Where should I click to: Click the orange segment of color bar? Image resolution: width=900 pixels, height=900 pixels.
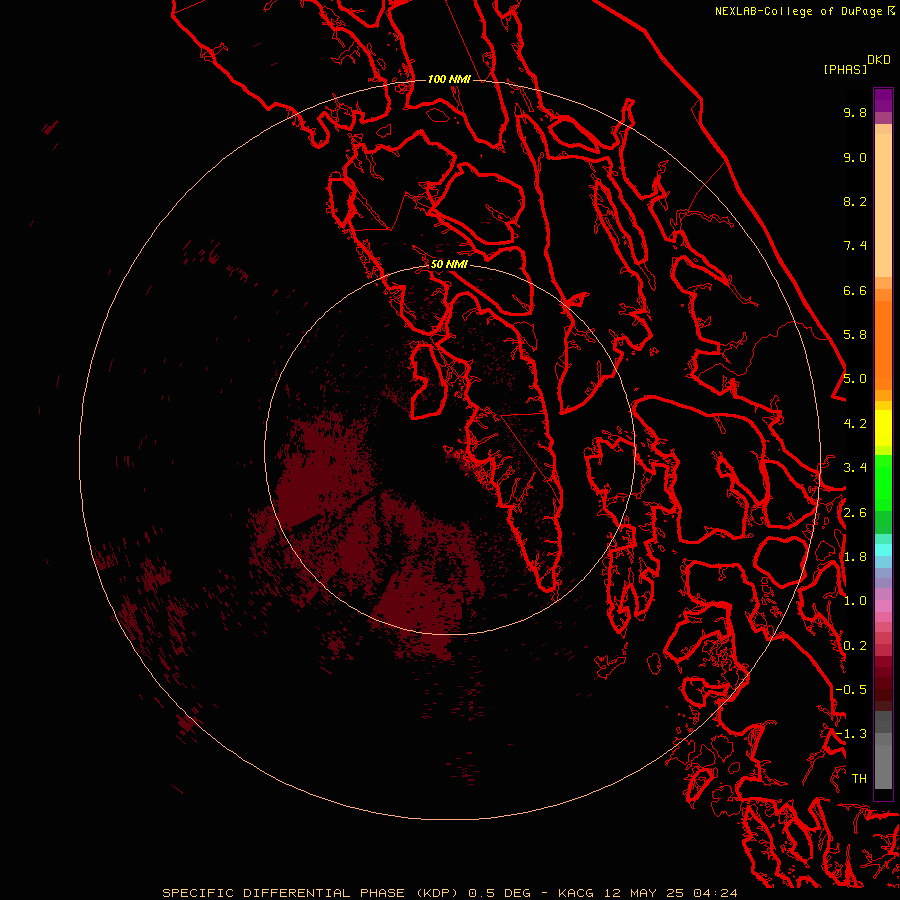pos(883,344)
